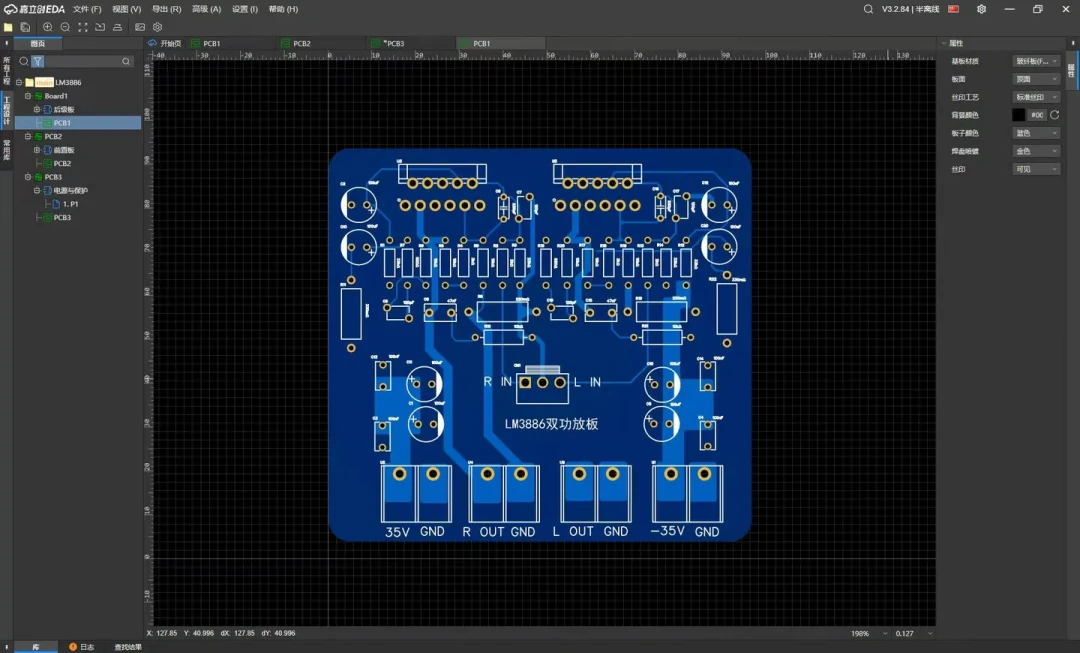This screenshot has height=653, width=1080.
Task: Zoom in using the plus magnifier icon
Action: [x=48, y=27]
